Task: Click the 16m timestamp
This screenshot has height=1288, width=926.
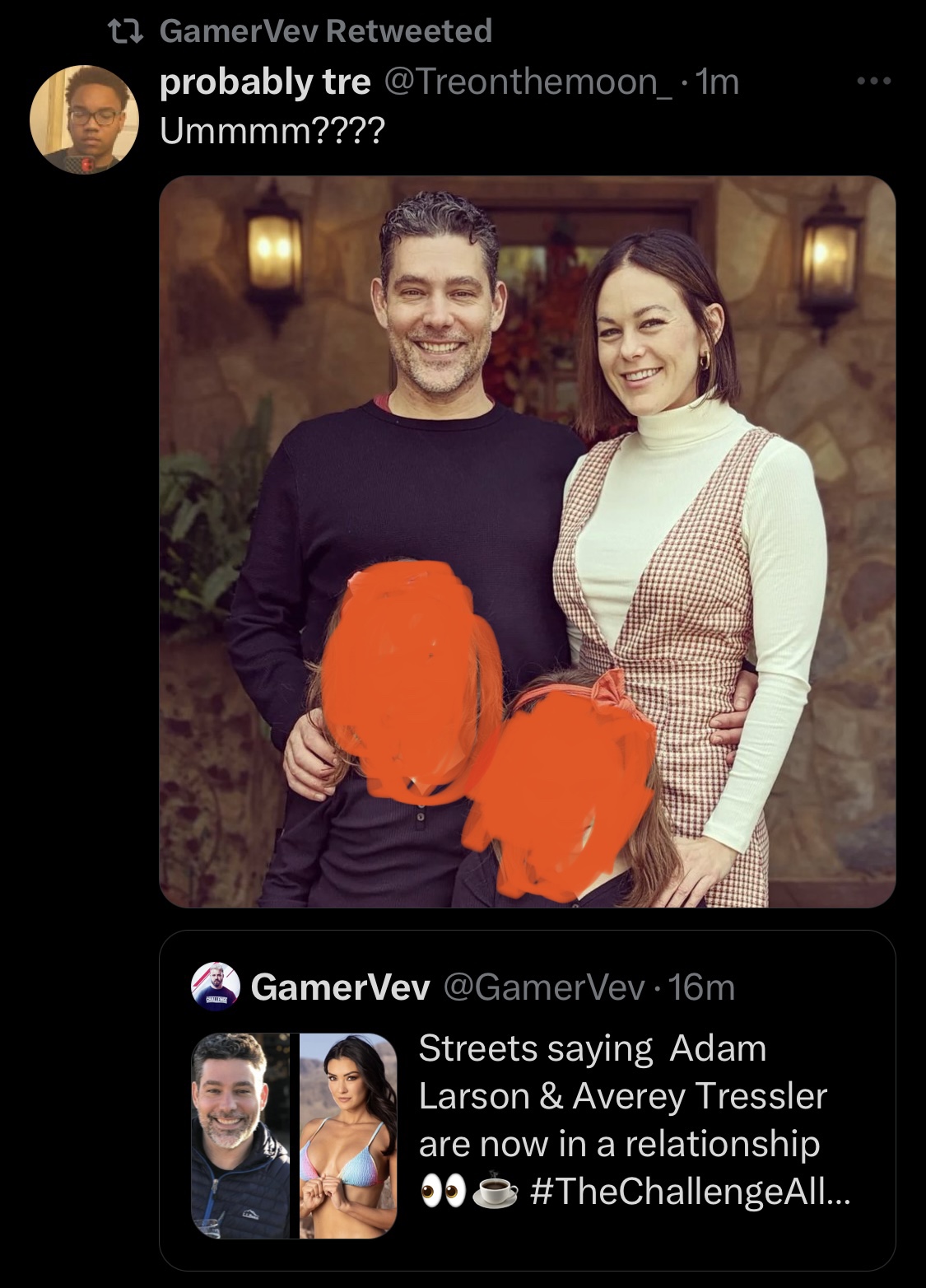Action: 702,987
